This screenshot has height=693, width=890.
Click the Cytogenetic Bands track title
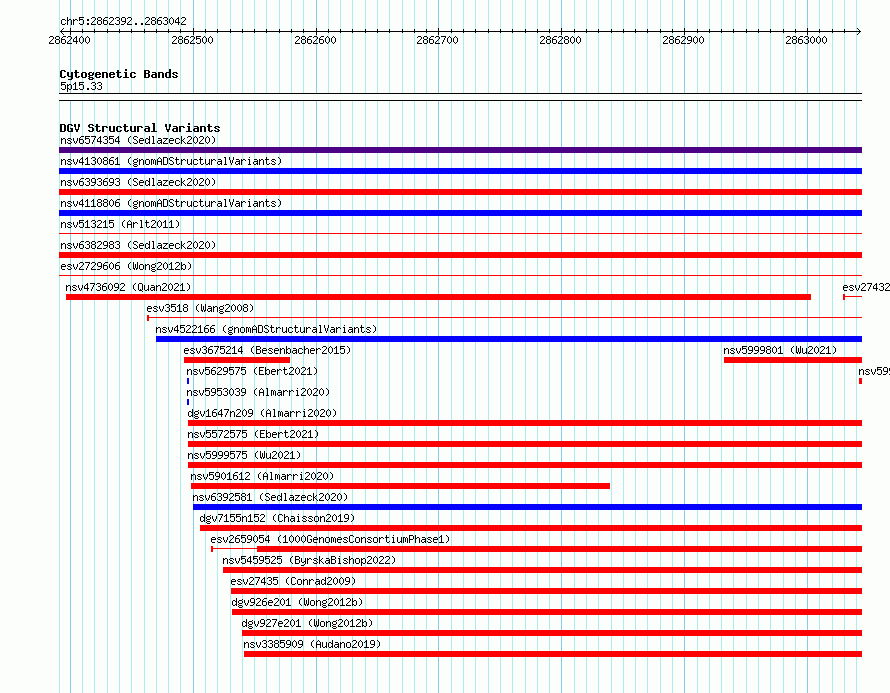[x=119, y=74]
